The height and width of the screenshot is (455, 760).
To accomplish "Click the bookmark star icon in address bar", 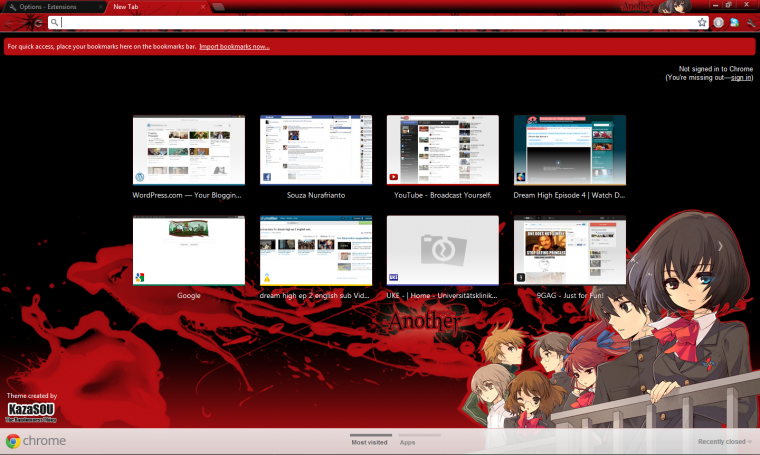I will [x=702, y=22].
